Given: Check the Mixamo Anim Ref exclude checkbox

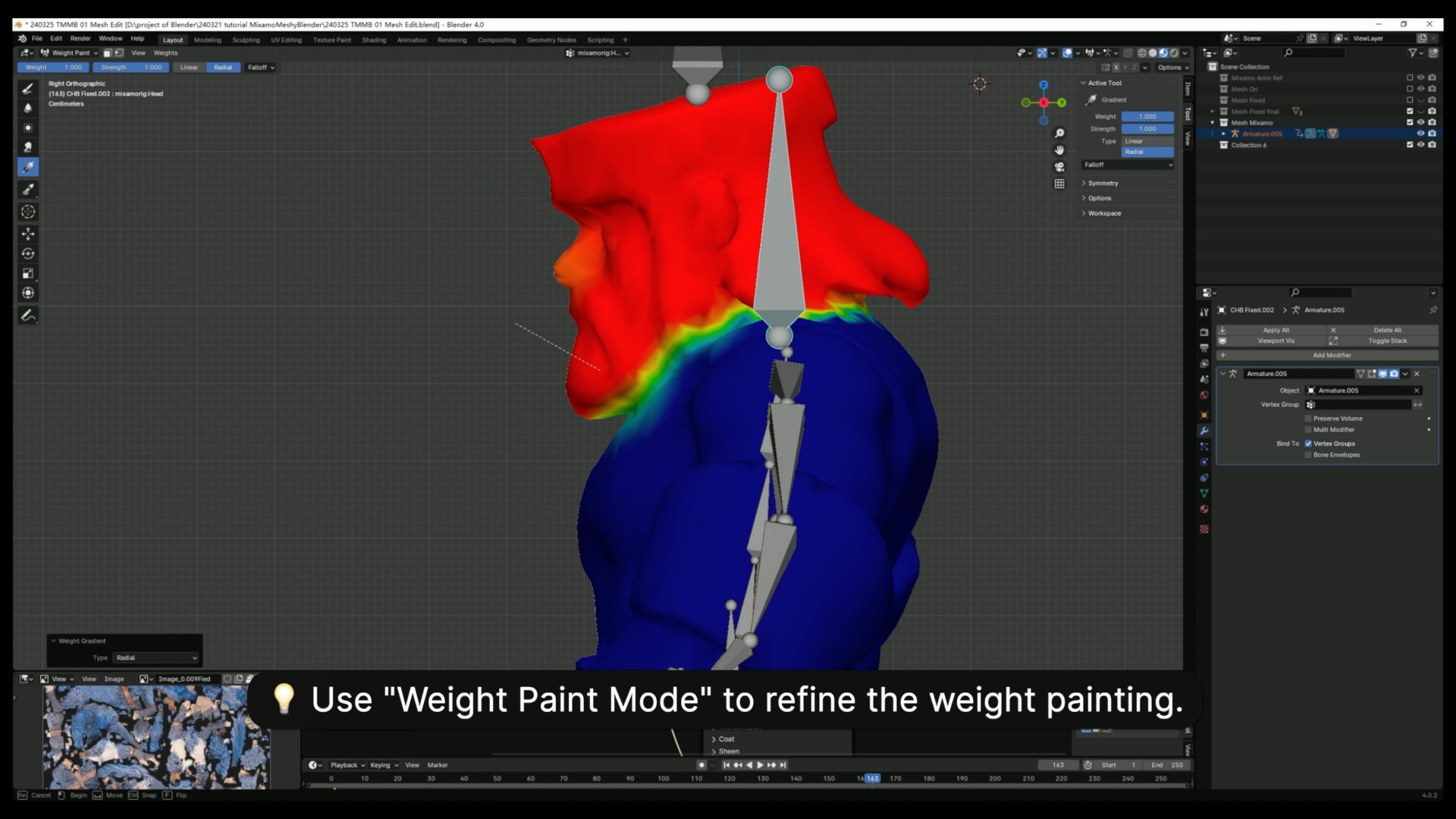Looking at the screenshot, I should pos(1410,77).
